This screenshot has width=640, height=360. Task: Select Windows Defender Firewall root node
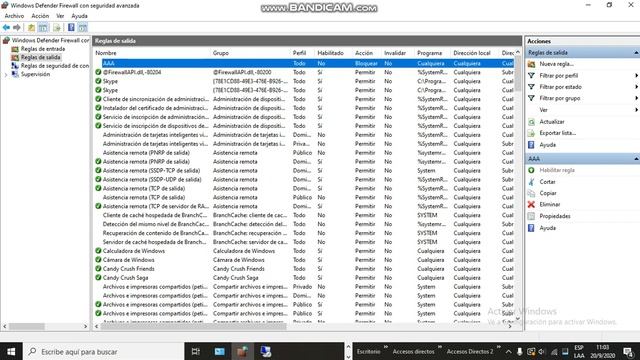coord(50,40)
